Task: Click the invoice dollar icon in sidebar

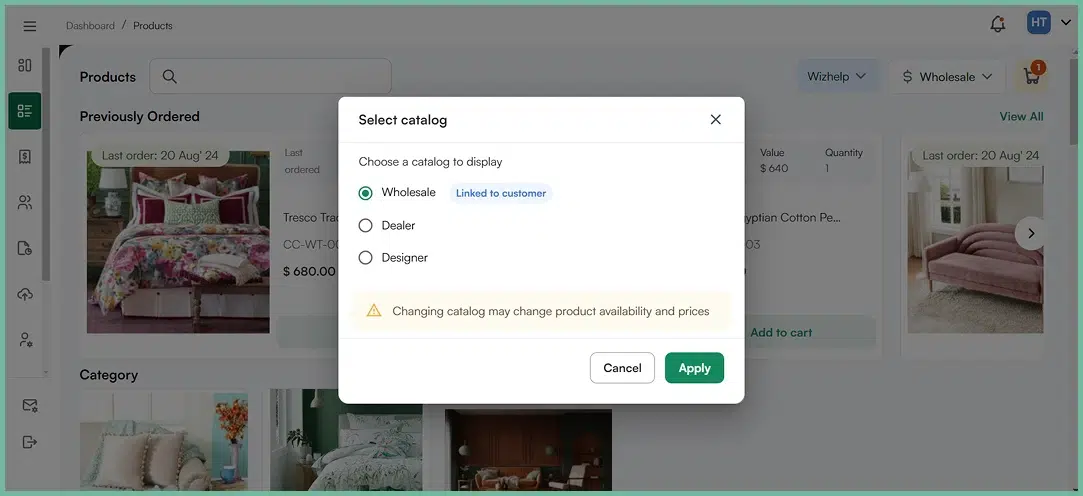Action: click(x=25, y=157)
